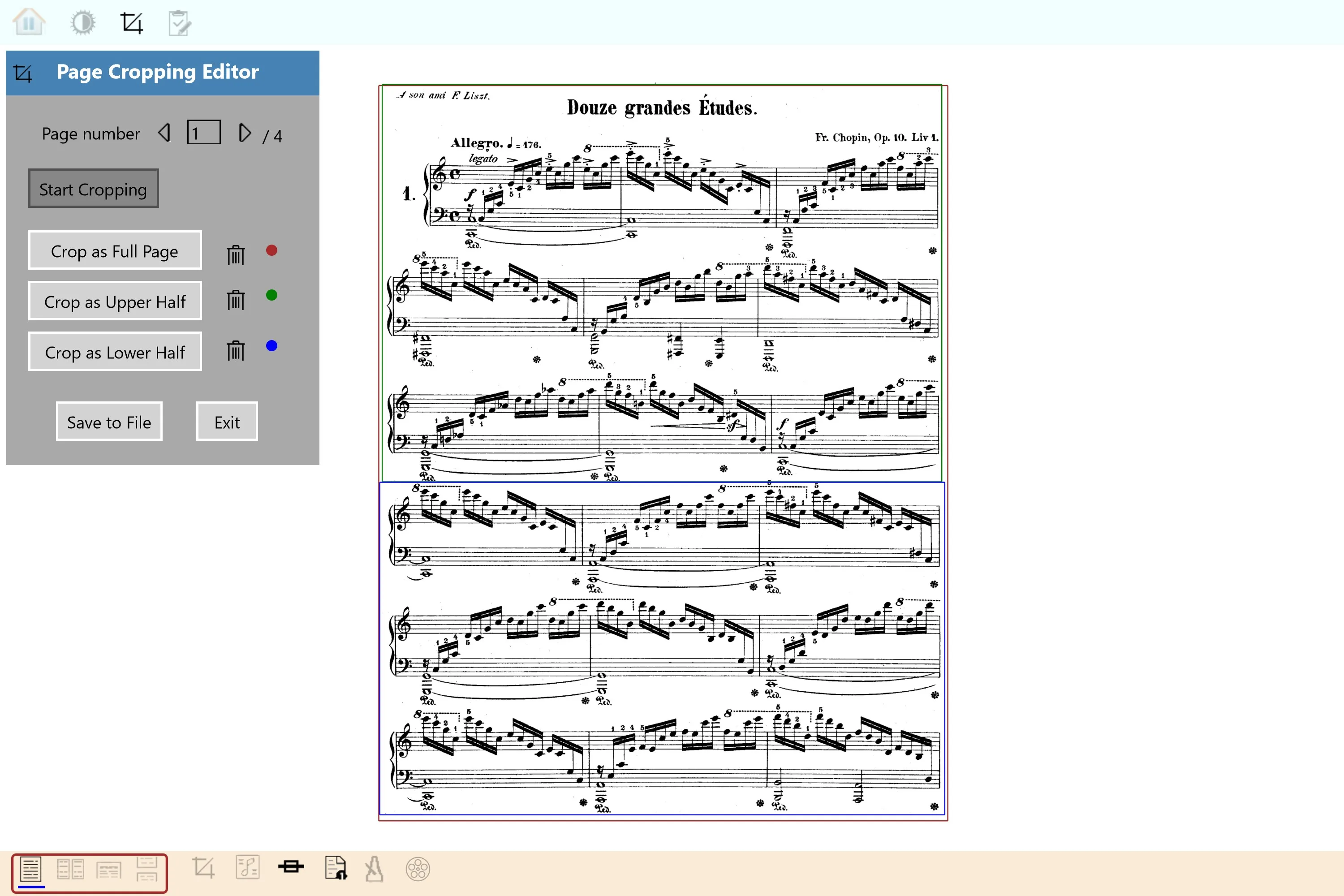
Task: Switch to single page view mode
Action: [x=30, y=870]
